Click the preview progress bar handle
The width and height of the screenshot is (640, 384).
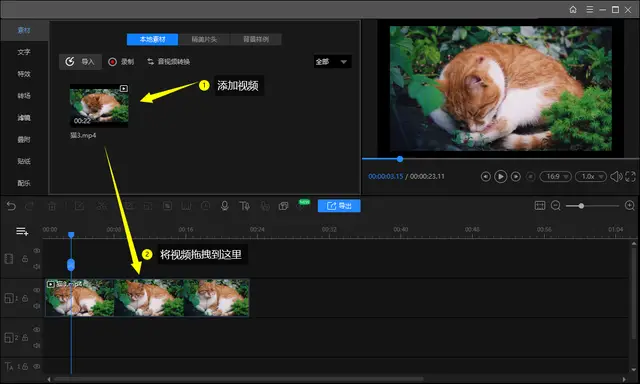pos(400,159)
